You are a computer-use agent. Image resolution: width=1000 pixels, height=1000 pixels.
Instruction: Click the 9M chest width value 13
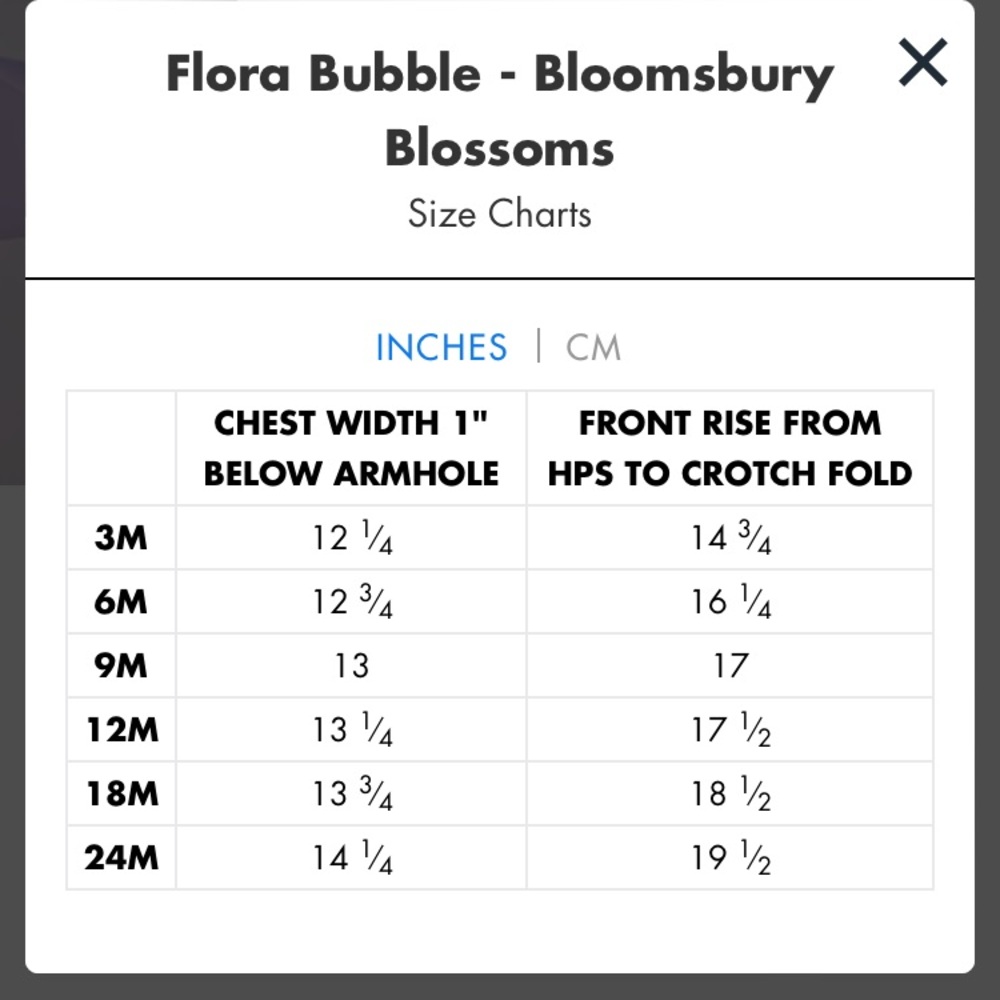click(351, 666)
